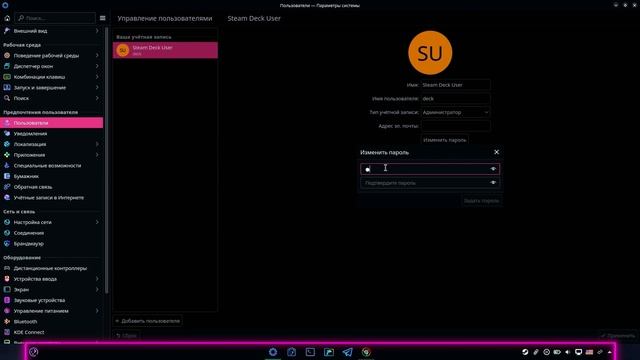Toggle visibility of the new password field

(493, 169)
